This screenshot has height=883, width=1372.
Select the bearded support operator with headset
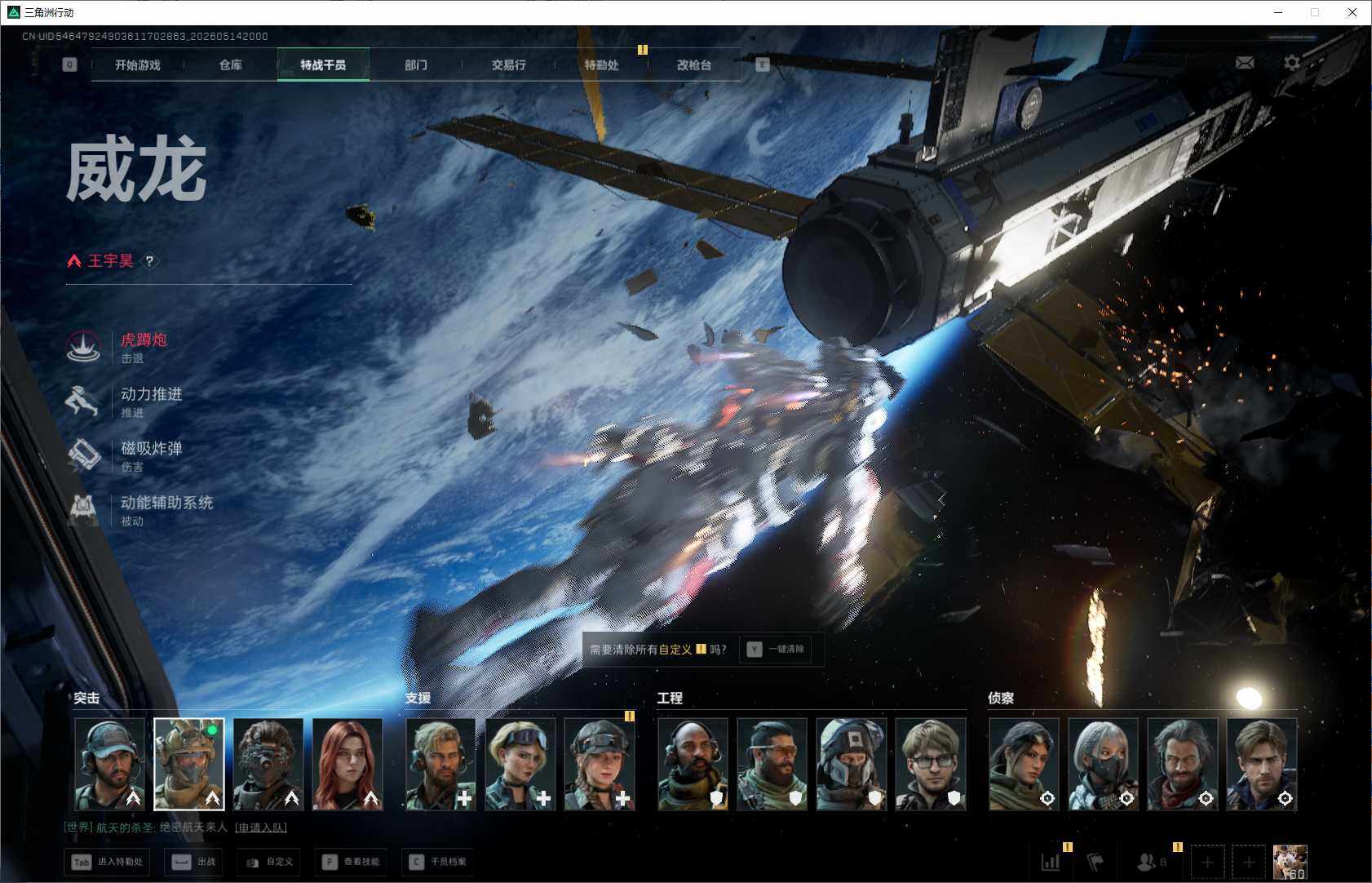pos(441,765)
